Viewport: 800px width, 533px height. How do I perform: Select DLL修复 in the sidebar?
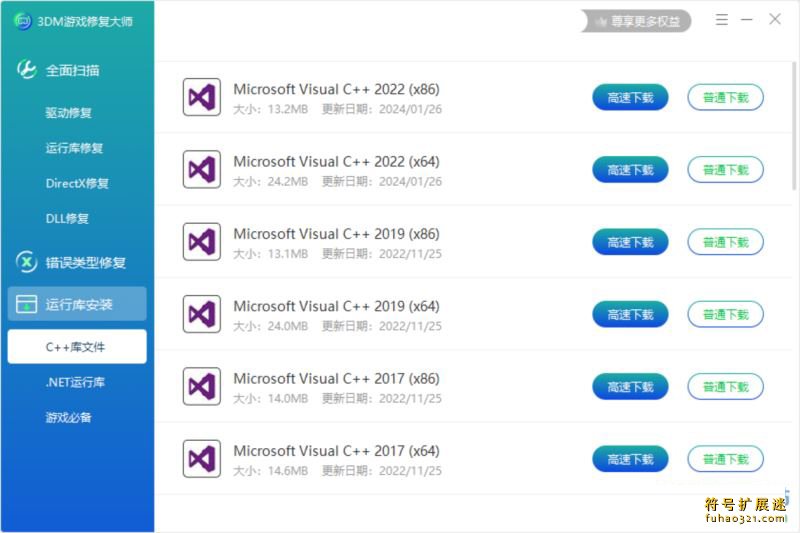point(67,218)
